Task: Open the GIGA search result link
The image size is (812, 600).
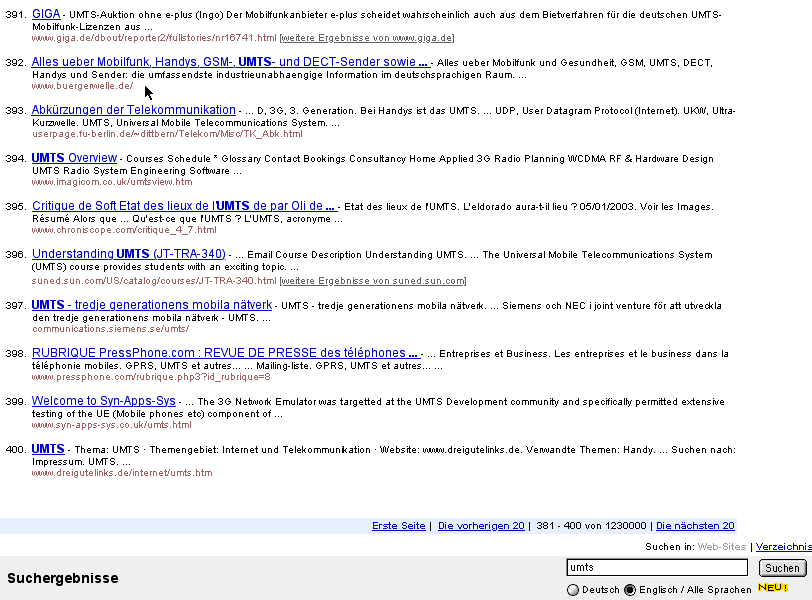Action: coord(46,14)
